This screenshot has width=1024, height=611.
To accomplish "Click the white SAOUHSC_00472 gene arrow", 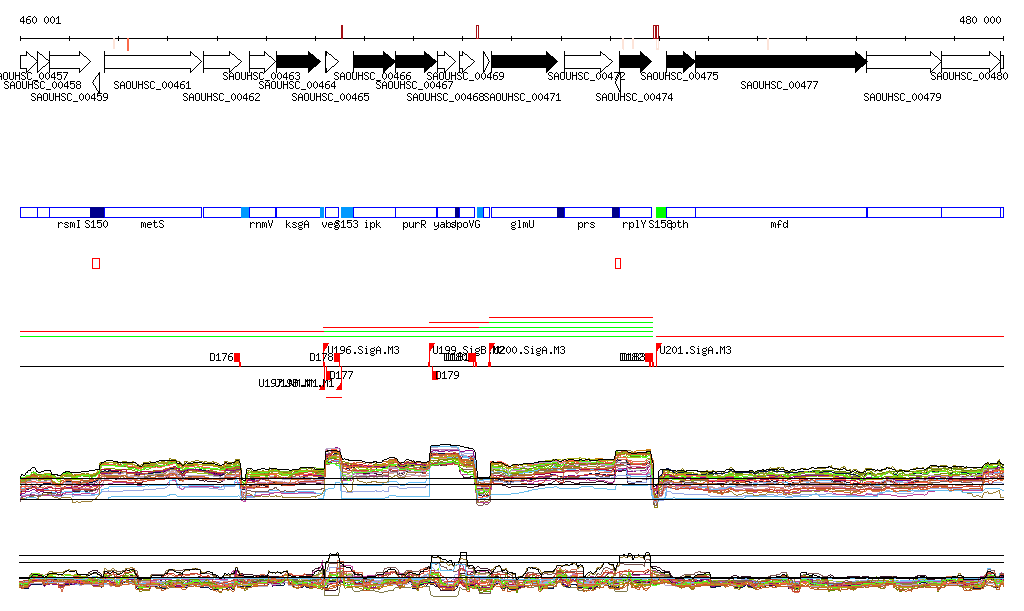I will 588,61.
